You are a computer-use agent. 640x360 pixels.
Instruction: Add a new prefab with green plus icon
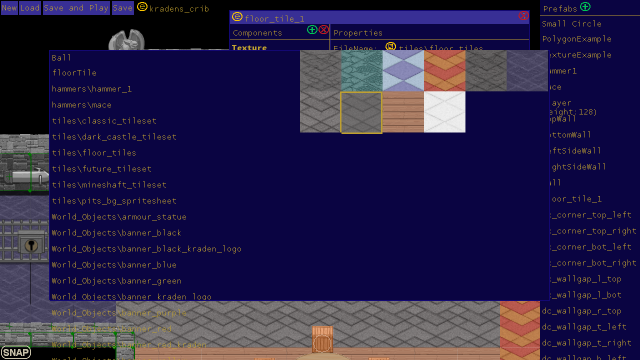point(585,7)
